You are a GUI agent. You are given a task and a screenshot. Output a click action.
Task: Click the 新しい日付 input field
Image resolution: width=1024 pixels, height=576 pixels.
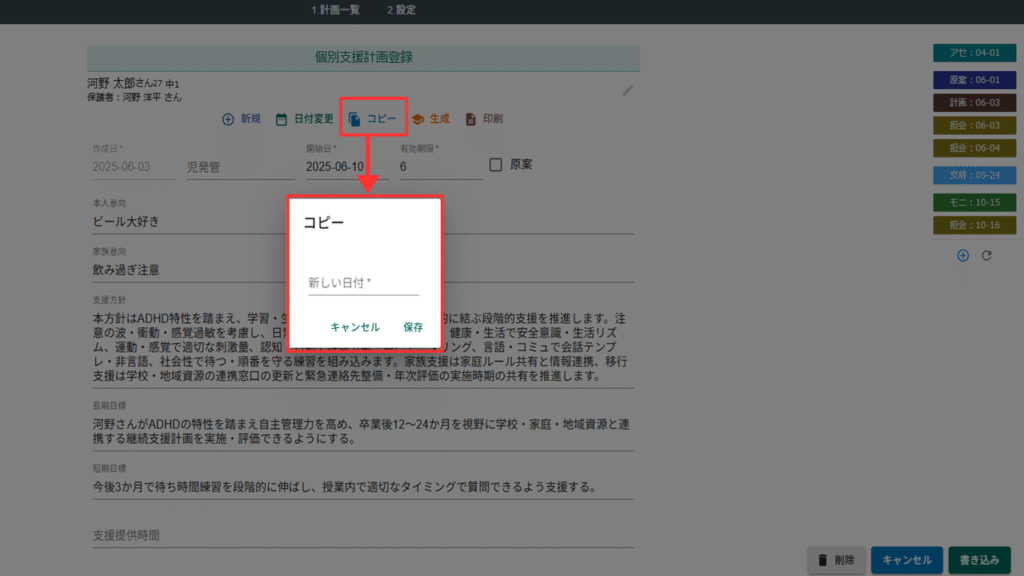click(363, 284)
